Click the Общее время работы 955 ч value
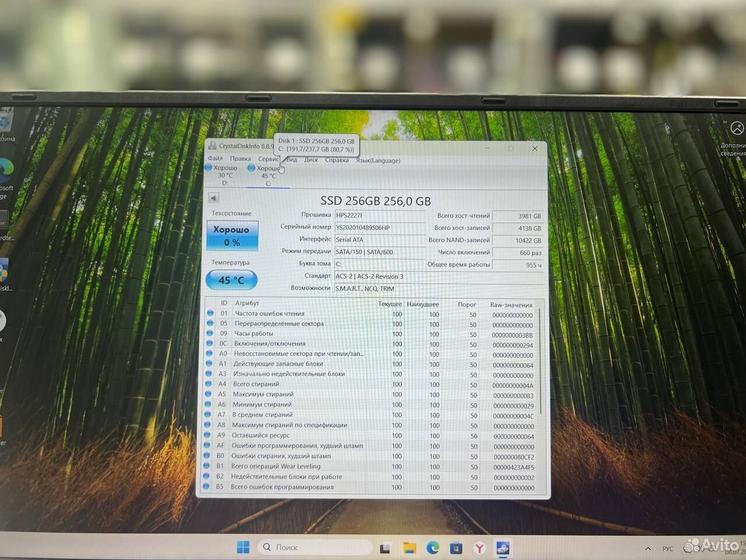Image resolution: width=746 pixels, height=560 pixels. (x=518, y=265)
